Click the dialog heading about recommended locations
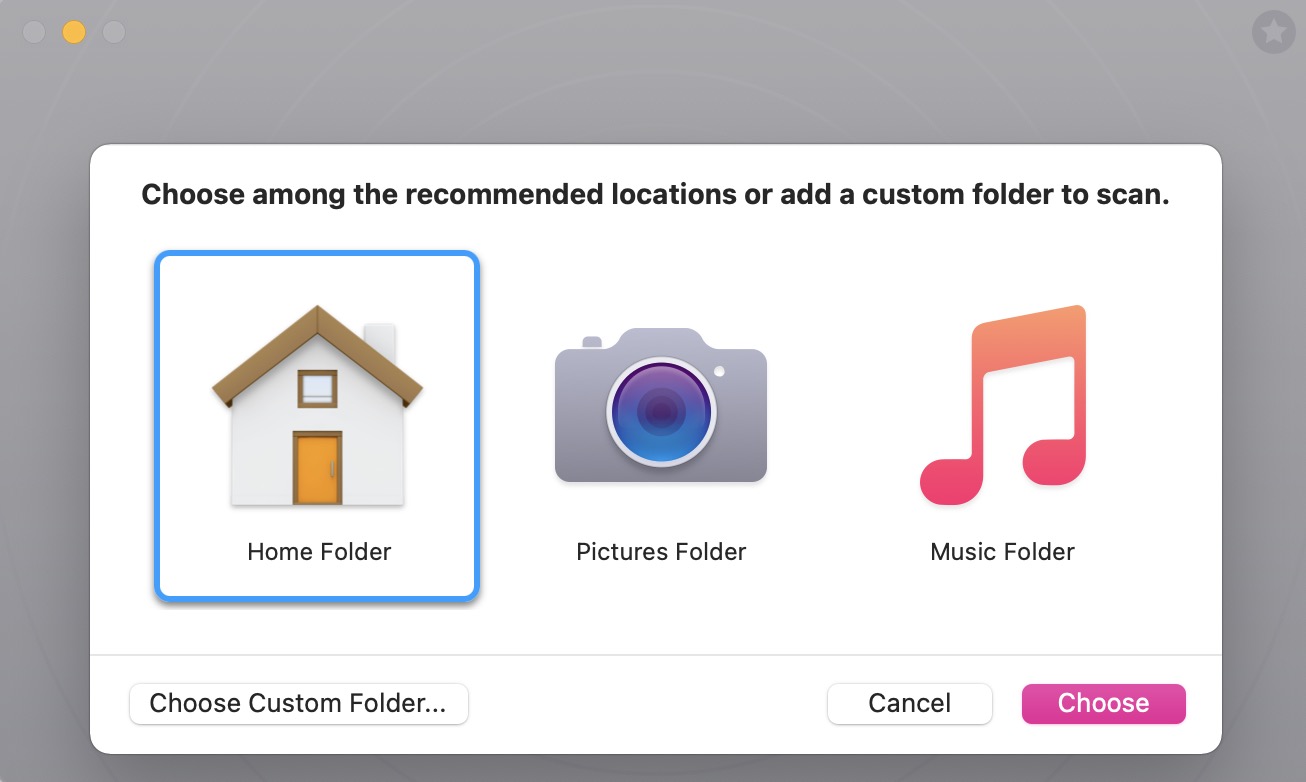This screenshot has height=782, width=1306. point(655,195)
